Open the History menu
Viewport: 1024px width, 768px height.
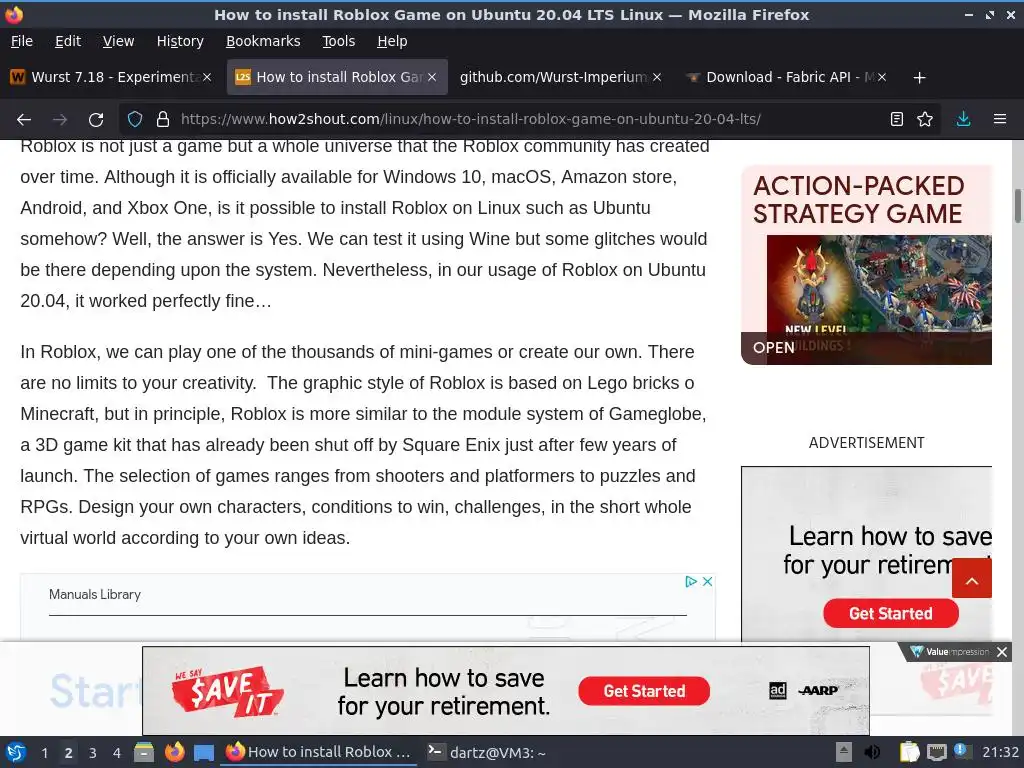click(180, 41)
